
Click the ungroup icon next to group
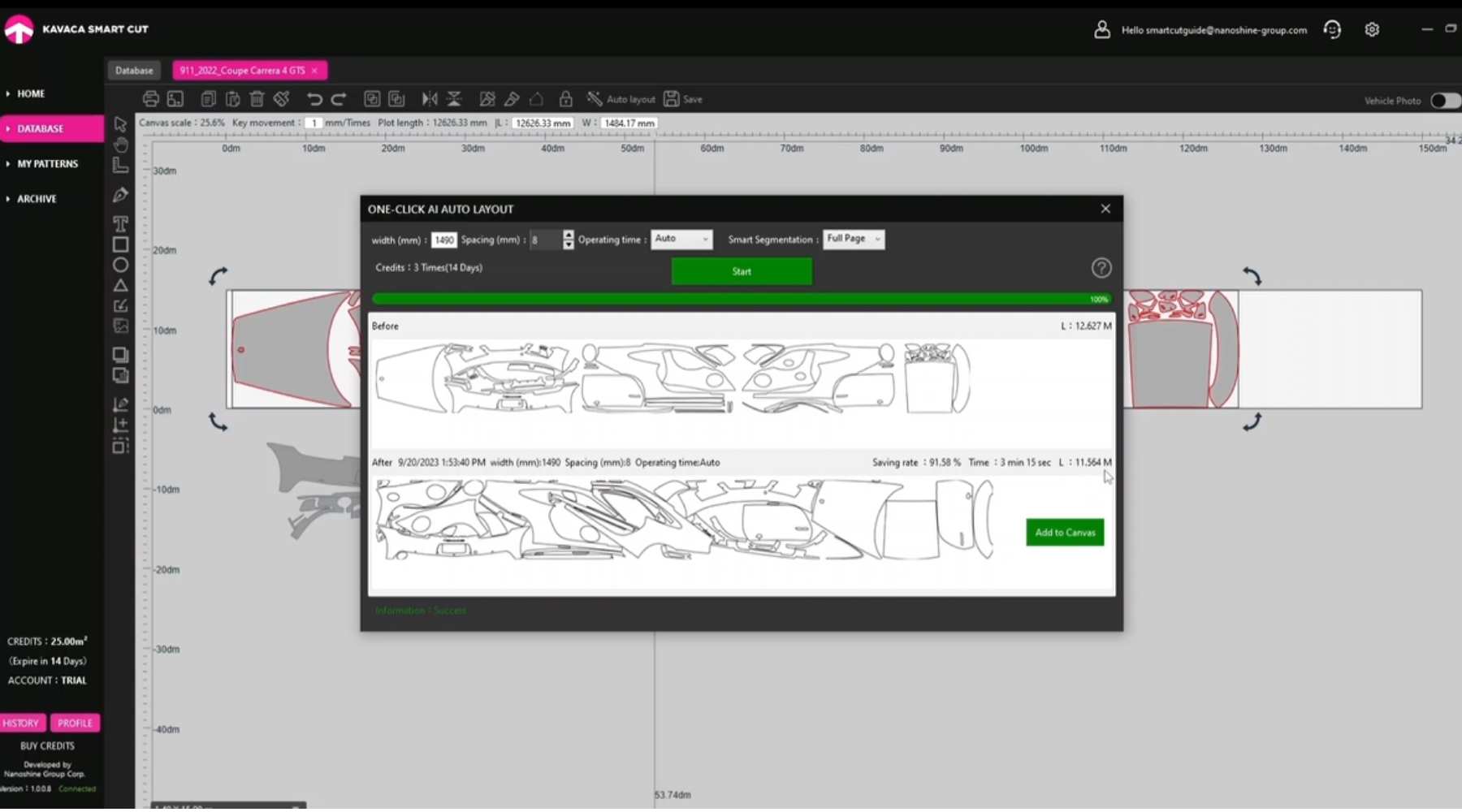tap(396, 99)
